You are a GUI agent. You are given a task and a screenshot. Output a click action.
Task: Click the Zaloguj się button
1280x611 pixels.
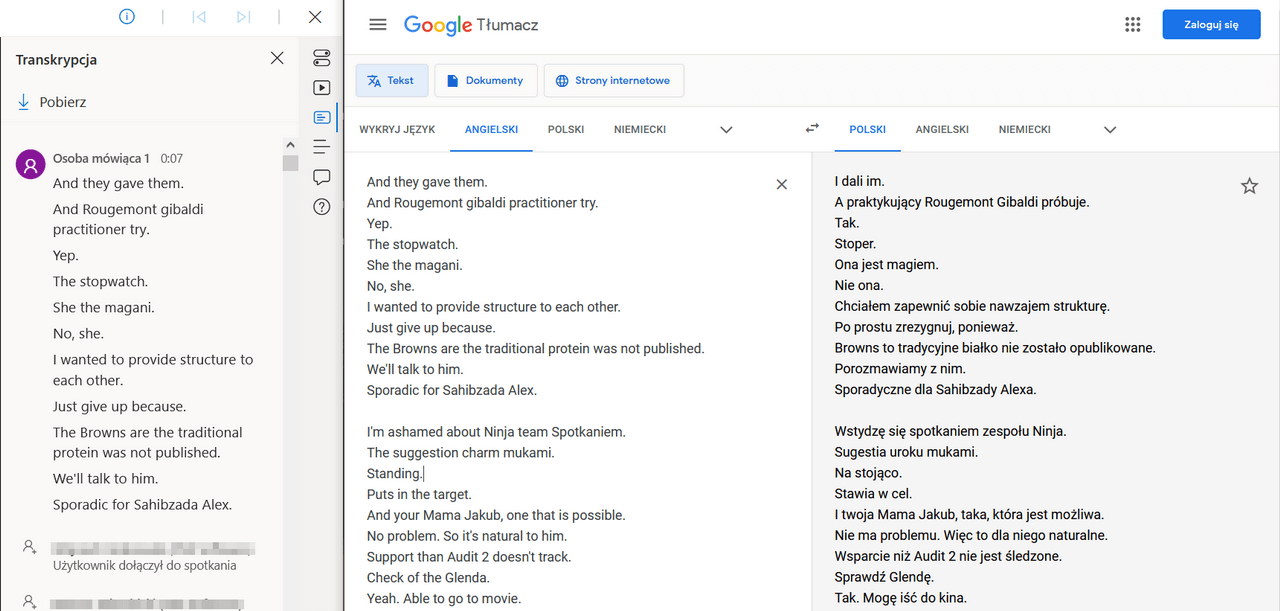point(1210,25)
